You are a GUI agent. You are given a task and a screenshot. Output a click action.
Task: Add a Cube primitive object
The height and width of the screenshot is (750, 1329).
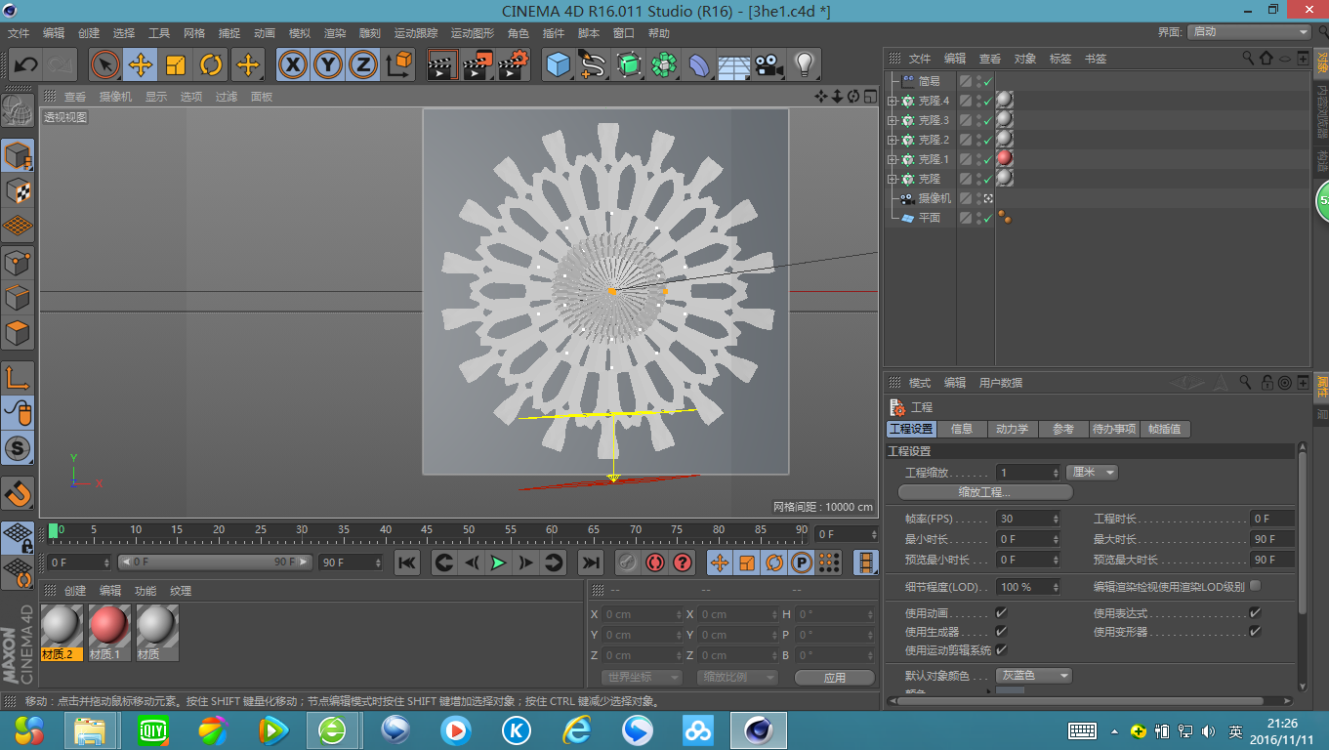(558, 66)
